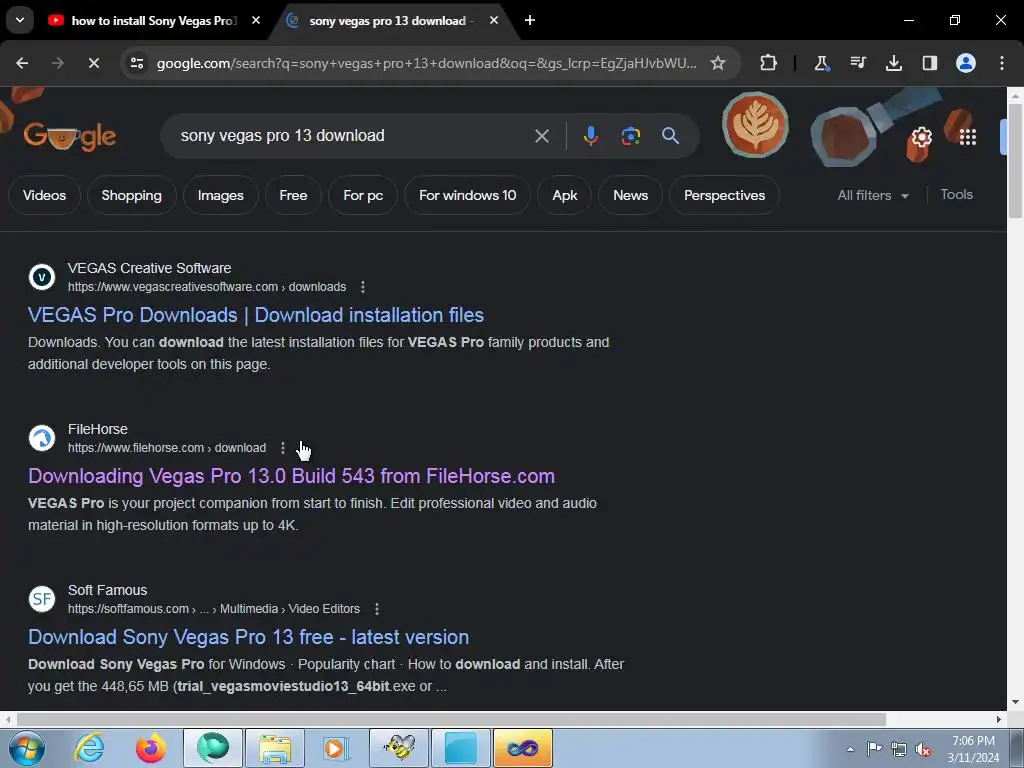Start voice search with microphone icon

click(590, 136)
